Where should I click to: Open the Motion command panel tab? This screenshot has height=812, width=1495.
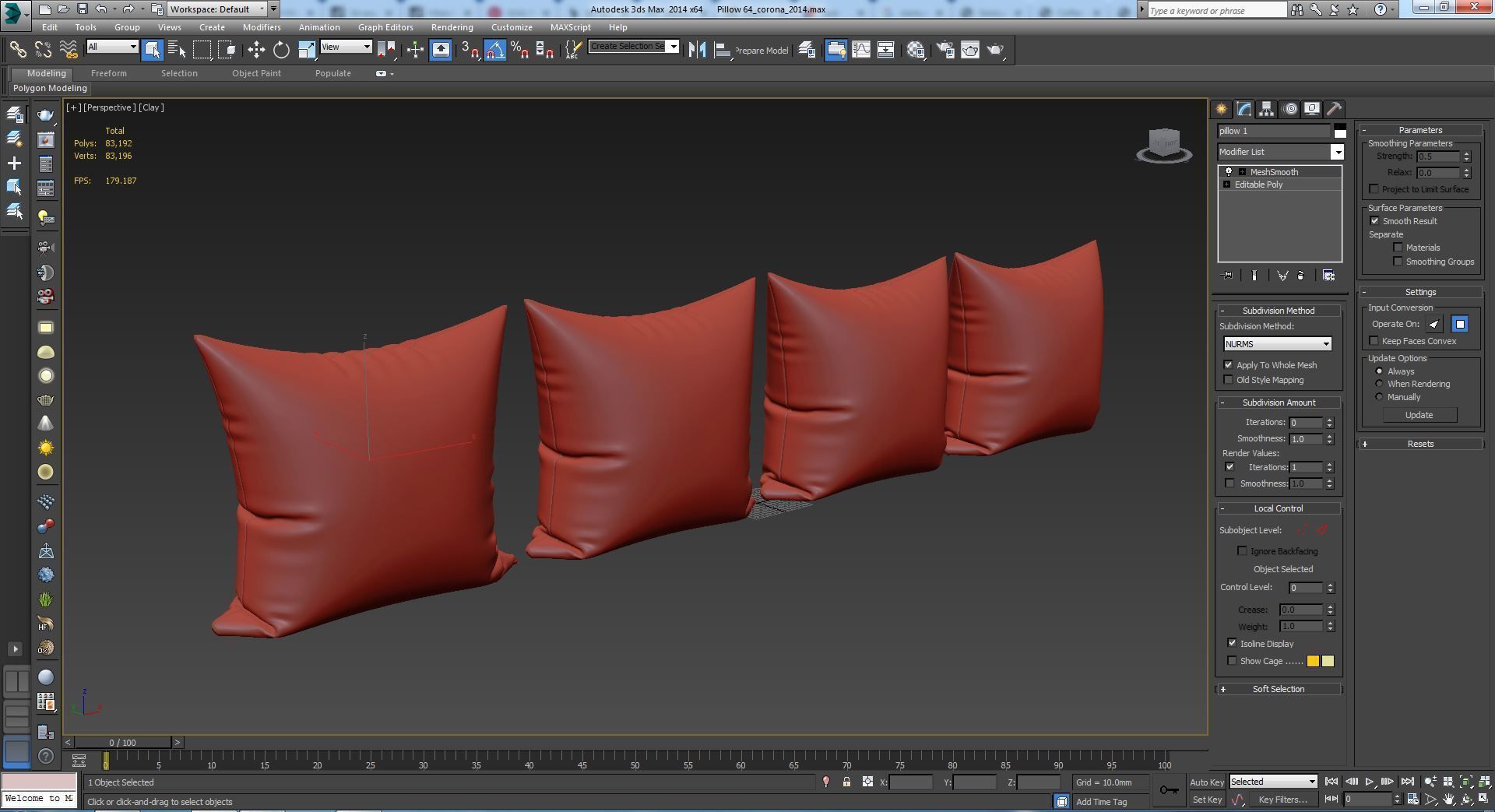(1289, 109)
